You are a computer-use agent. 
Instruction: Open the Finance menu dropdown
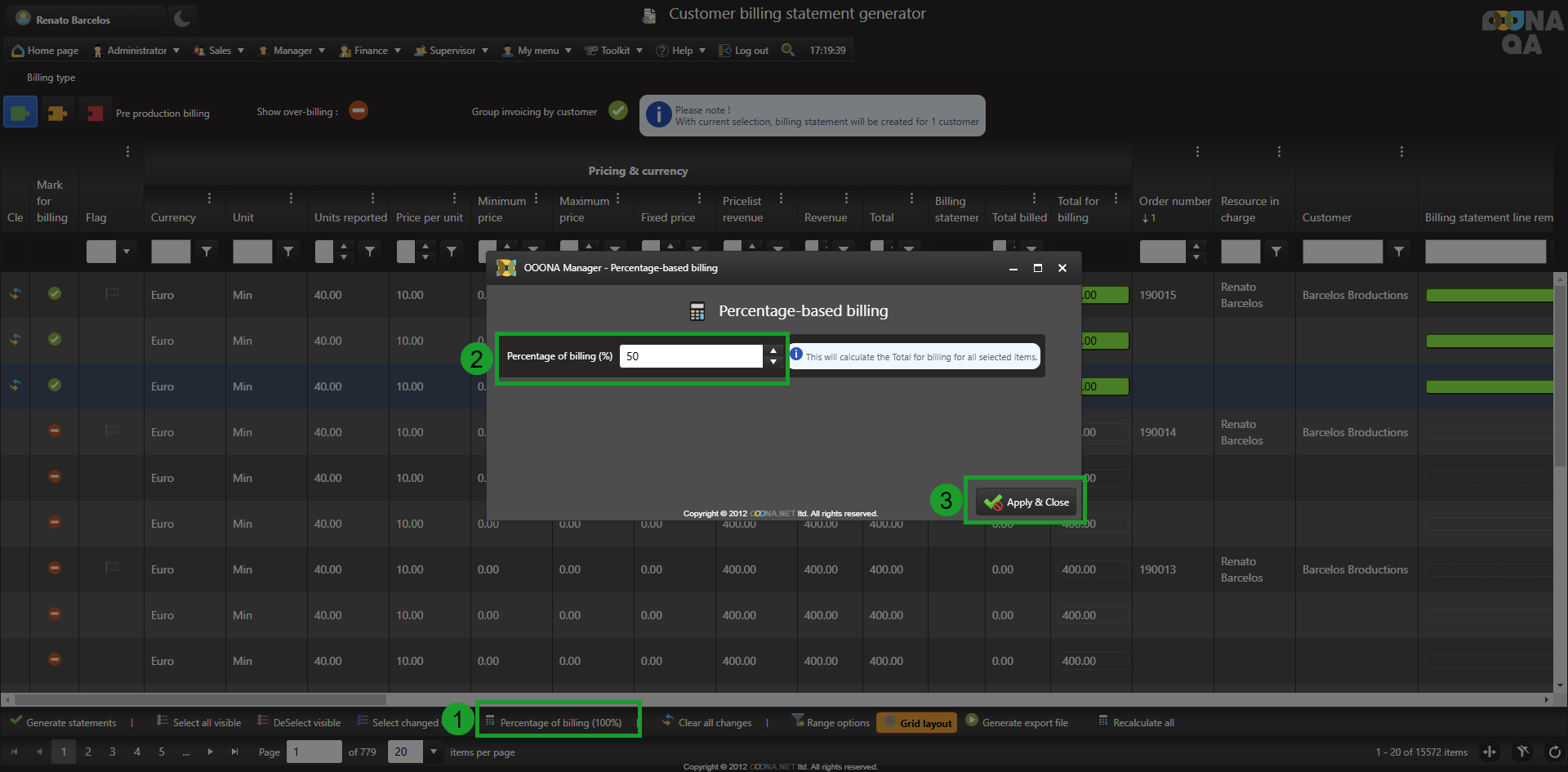[371, 51]
